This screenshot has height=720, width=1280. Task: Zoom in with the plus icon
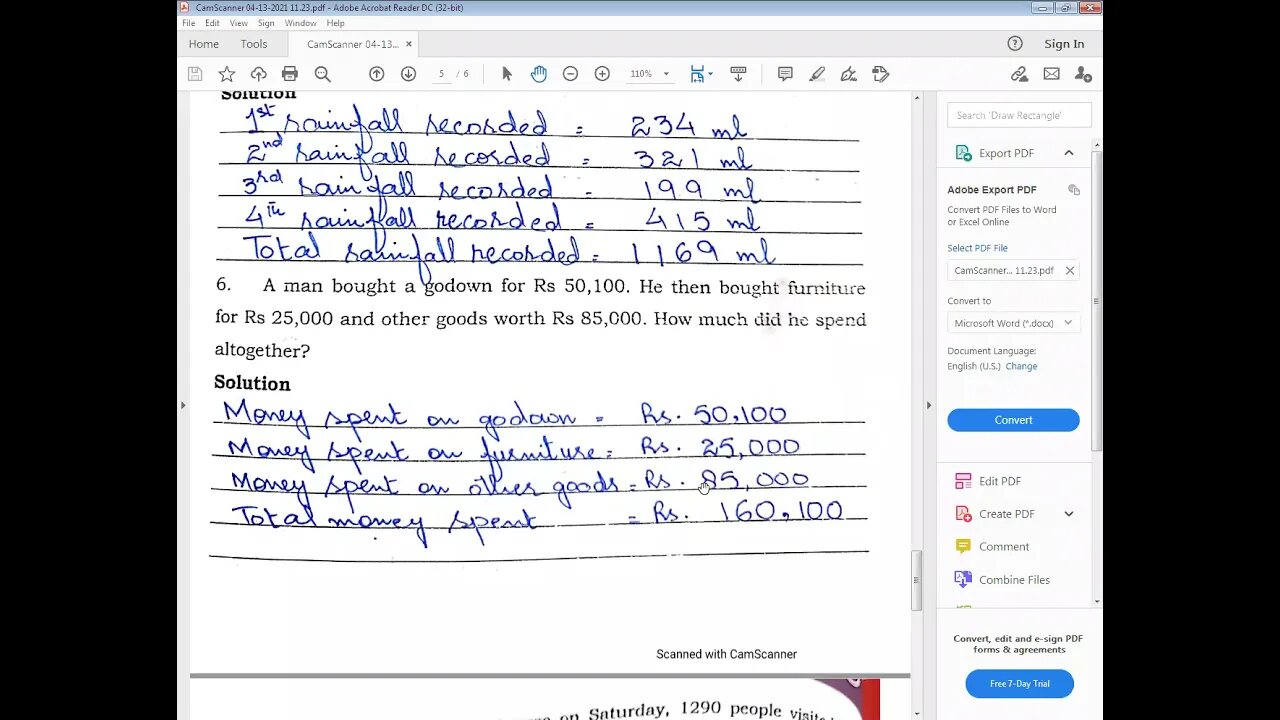click(x=602, y=74)
